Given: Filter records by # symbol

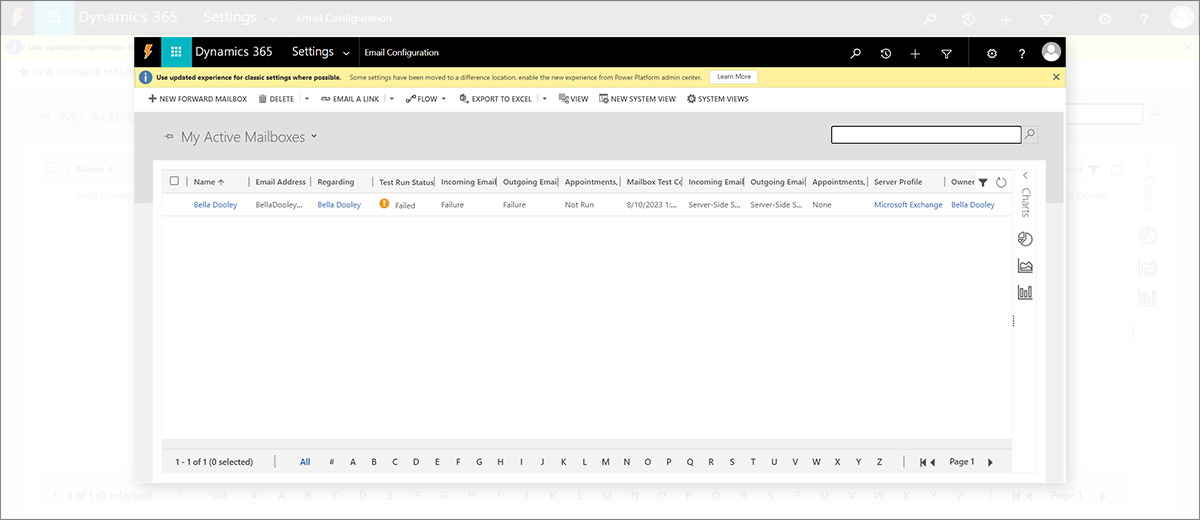Looking at the screenshot, I should [x=331, y=462].
